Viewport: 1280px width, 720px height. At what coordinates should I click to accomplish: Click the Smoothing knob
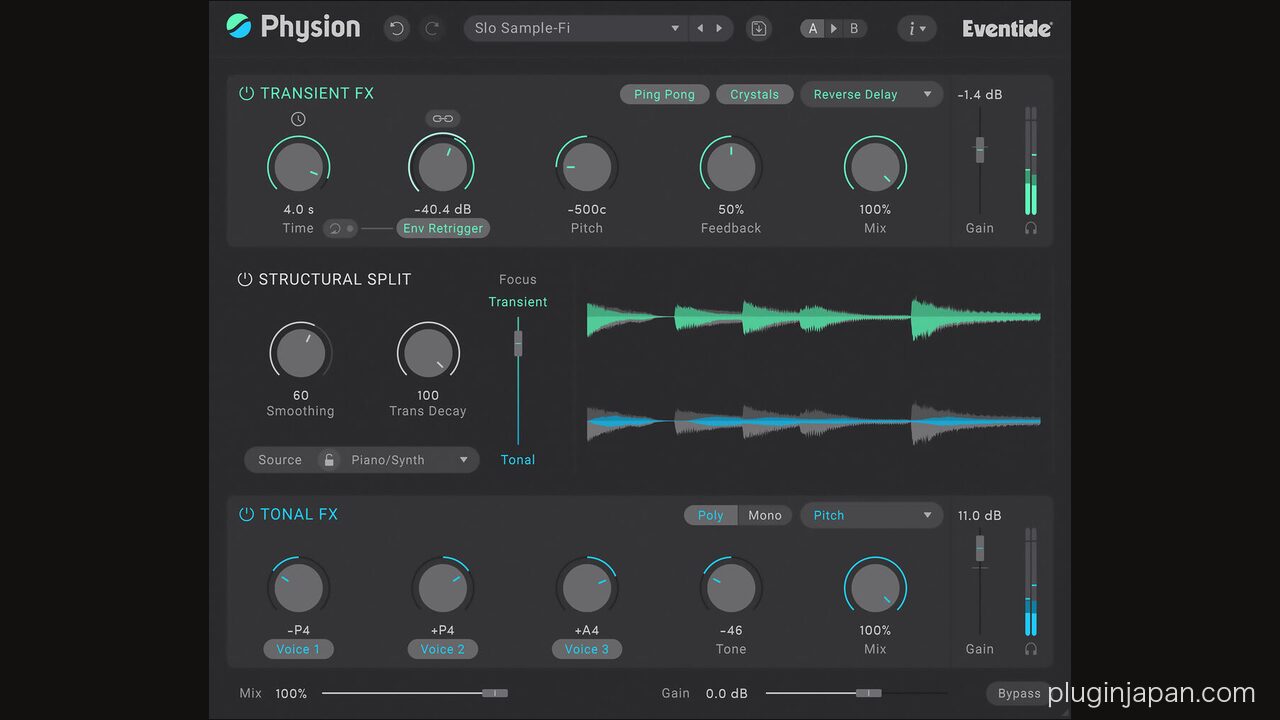coord(300,352)
